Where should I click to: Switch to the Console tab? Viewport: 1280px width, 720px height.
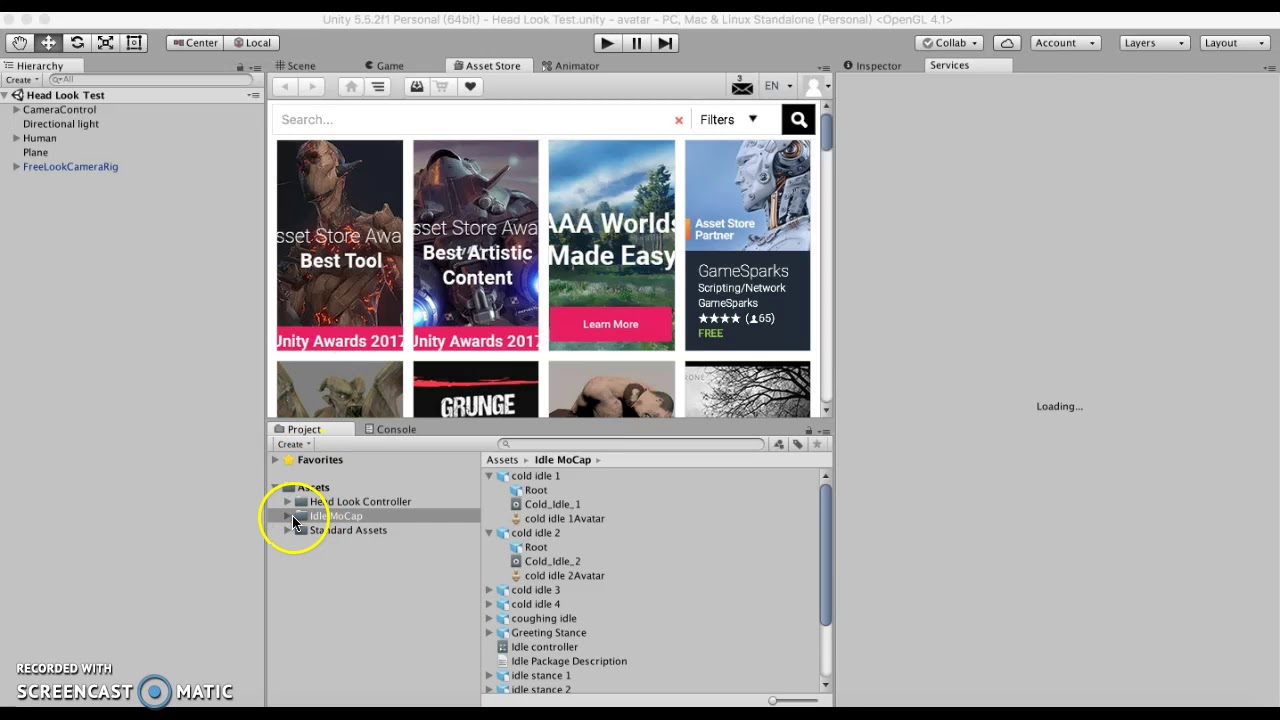pos(390,430)
